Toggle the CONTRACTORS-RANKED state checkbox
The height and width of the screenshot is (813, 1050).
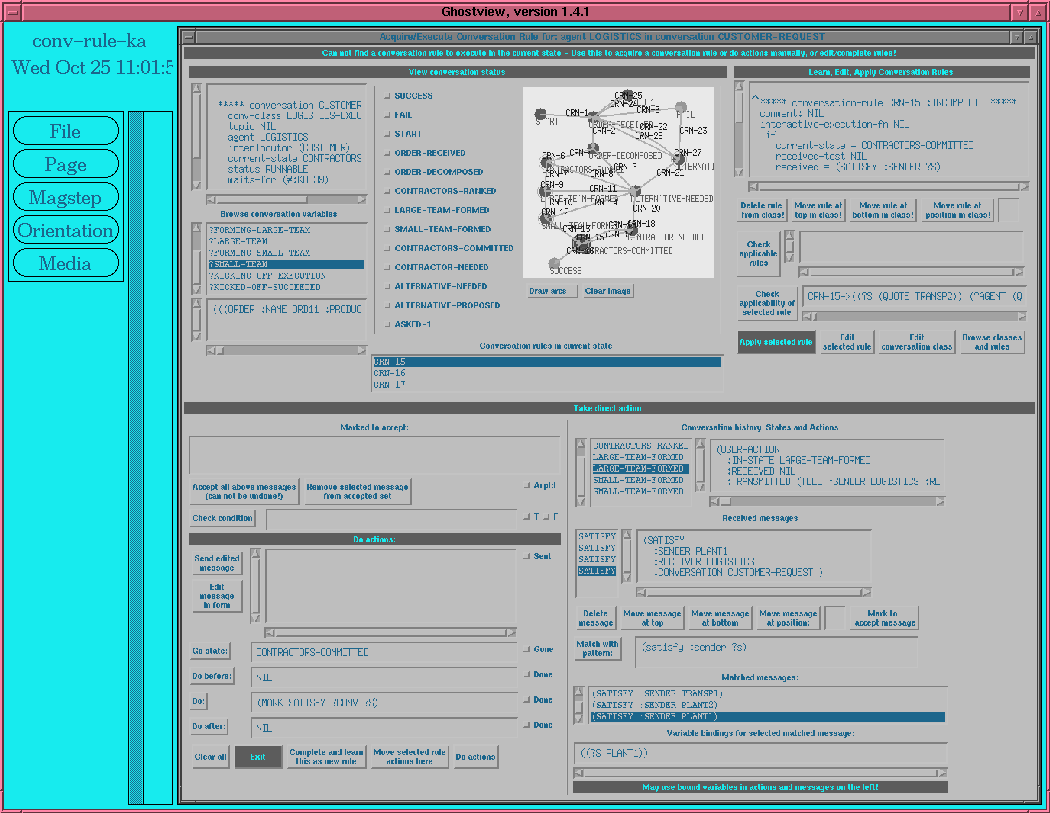point(387,191)
